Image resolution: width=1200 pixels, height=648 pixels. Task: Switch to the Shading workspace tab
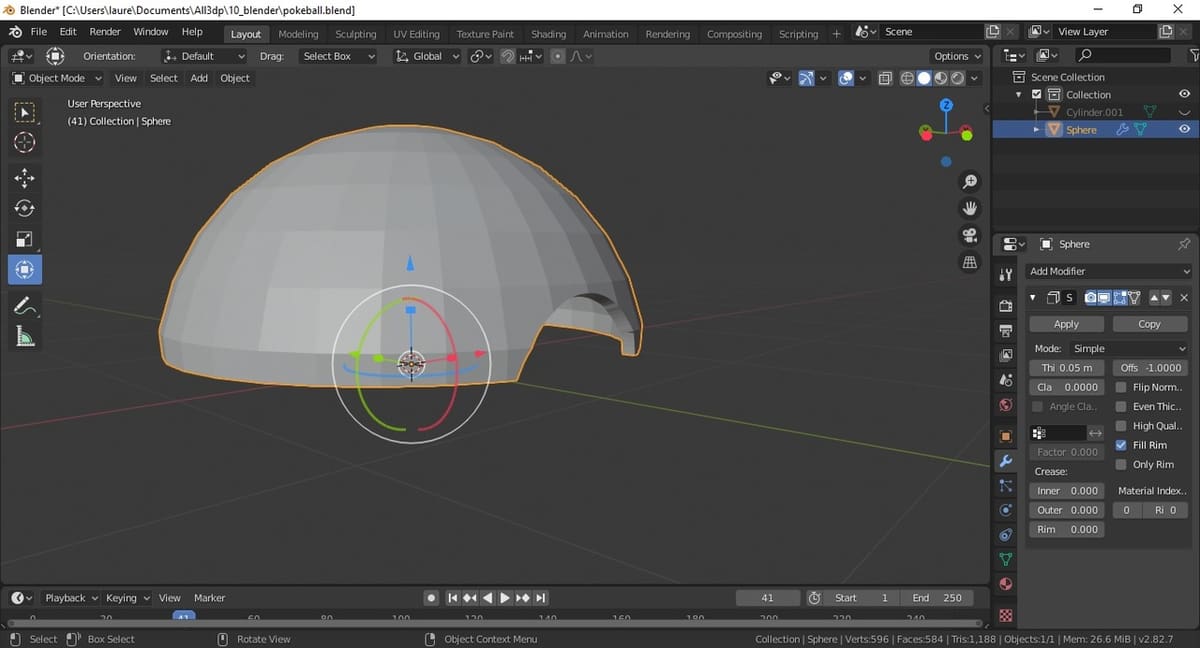548,34
